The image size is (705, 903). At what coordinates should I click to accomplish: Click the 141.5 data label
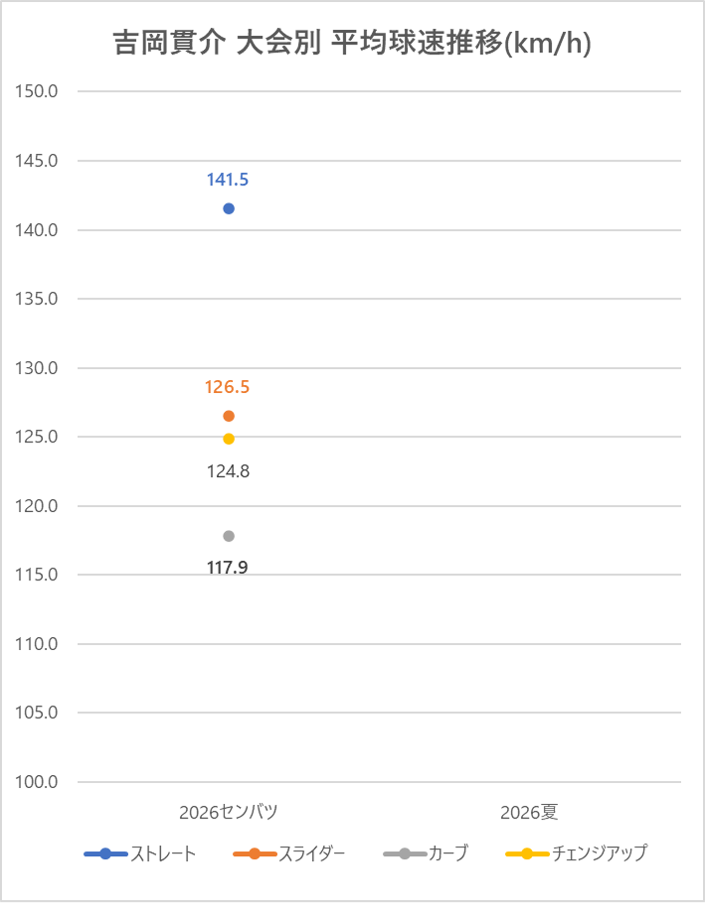pos(228,180)
